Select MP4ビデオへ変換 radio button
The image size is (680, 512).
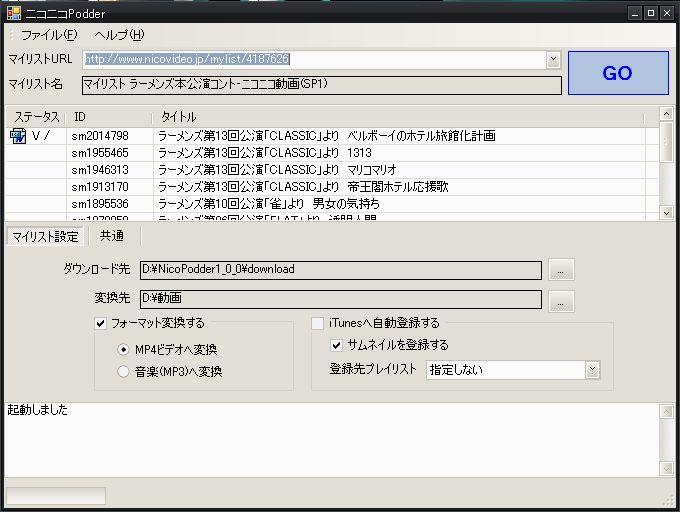(123, 349)
